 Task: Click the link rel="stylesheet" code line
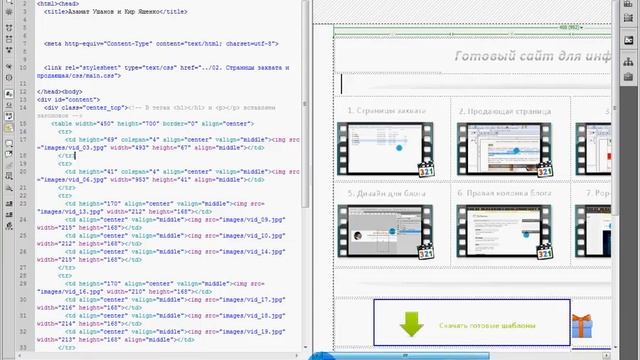pyautogui.click(x=163, y=72)
